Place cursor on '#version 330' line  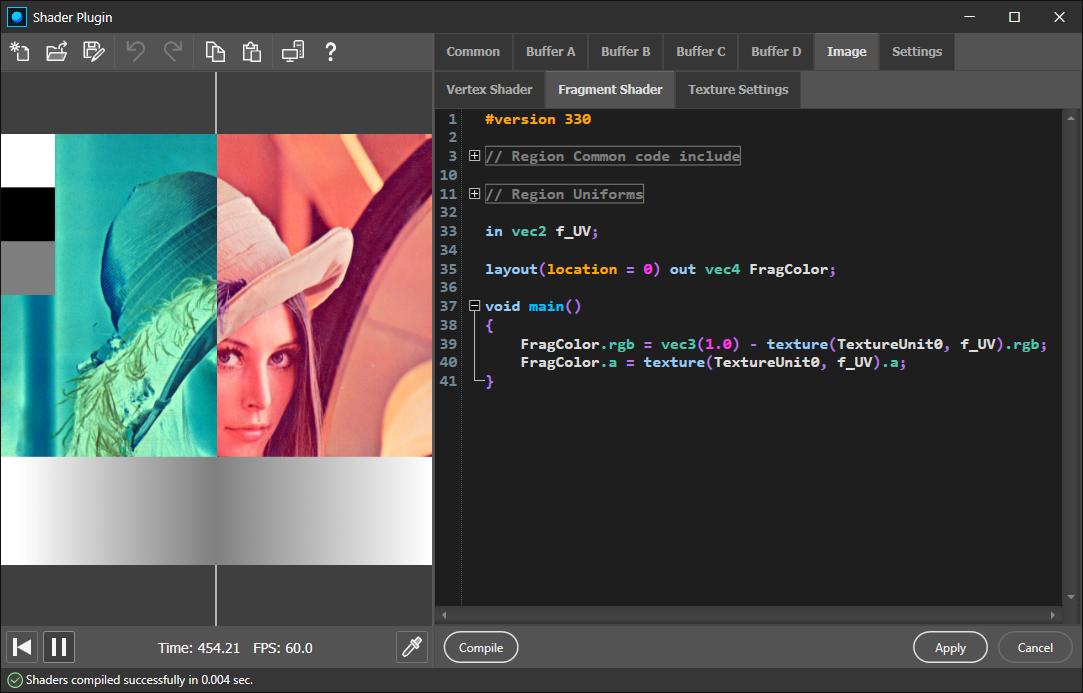pos(538,119)
